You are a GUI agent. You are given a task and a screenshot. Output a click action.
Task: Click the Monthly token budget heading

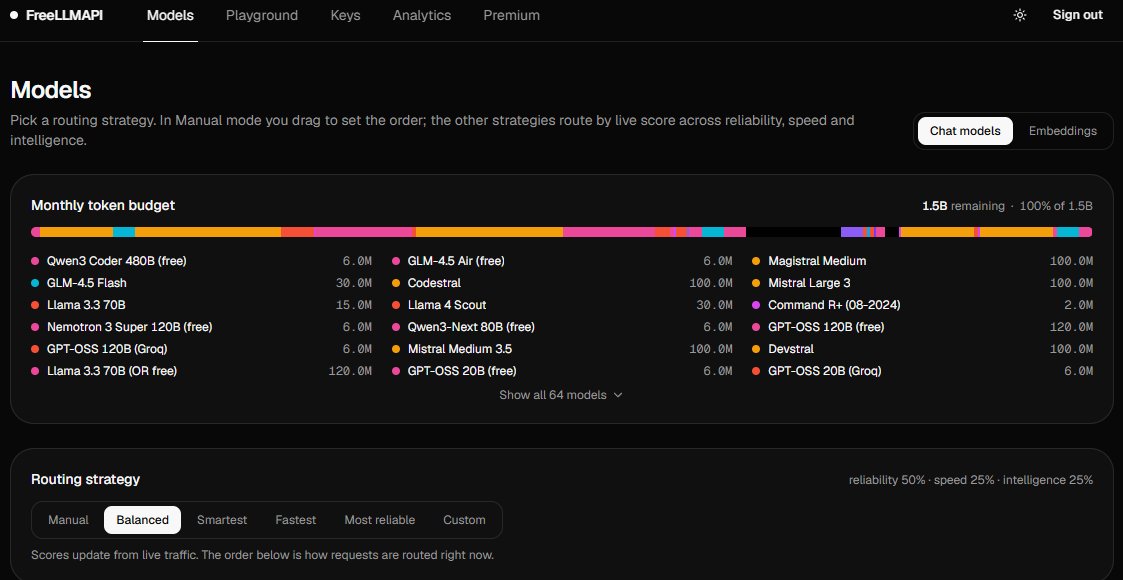(103, 206)
